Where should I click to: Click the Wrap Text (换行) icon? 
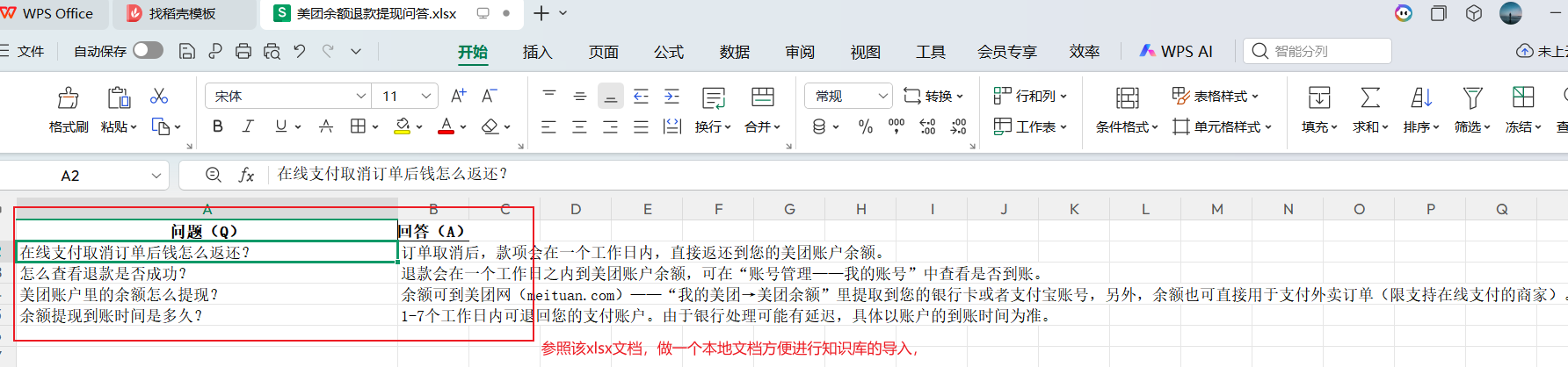714,97
